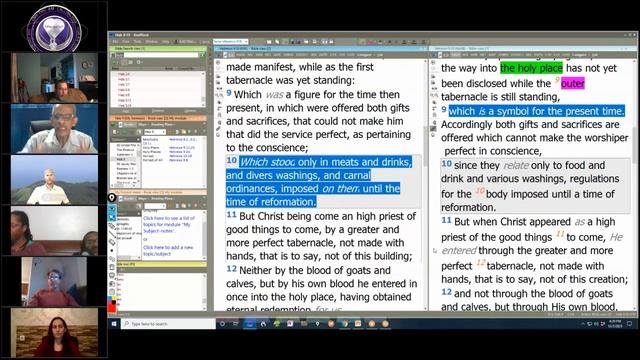Click the taskbar search box
Screen dimensions: 640x360
point(168,324)
